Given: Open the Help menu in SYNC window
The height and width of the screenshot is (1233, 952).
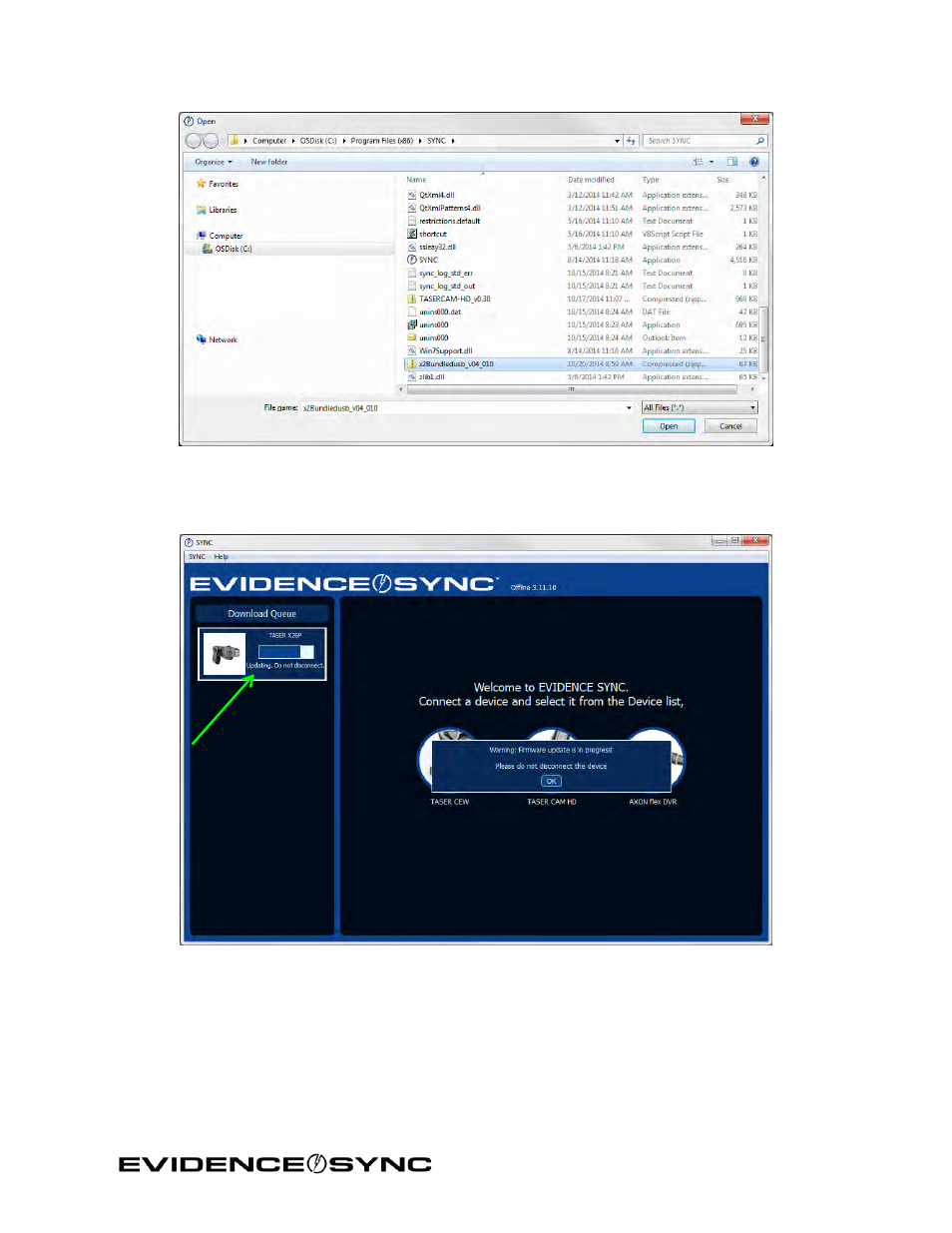Looking at the screenshot, I should 221,557.
